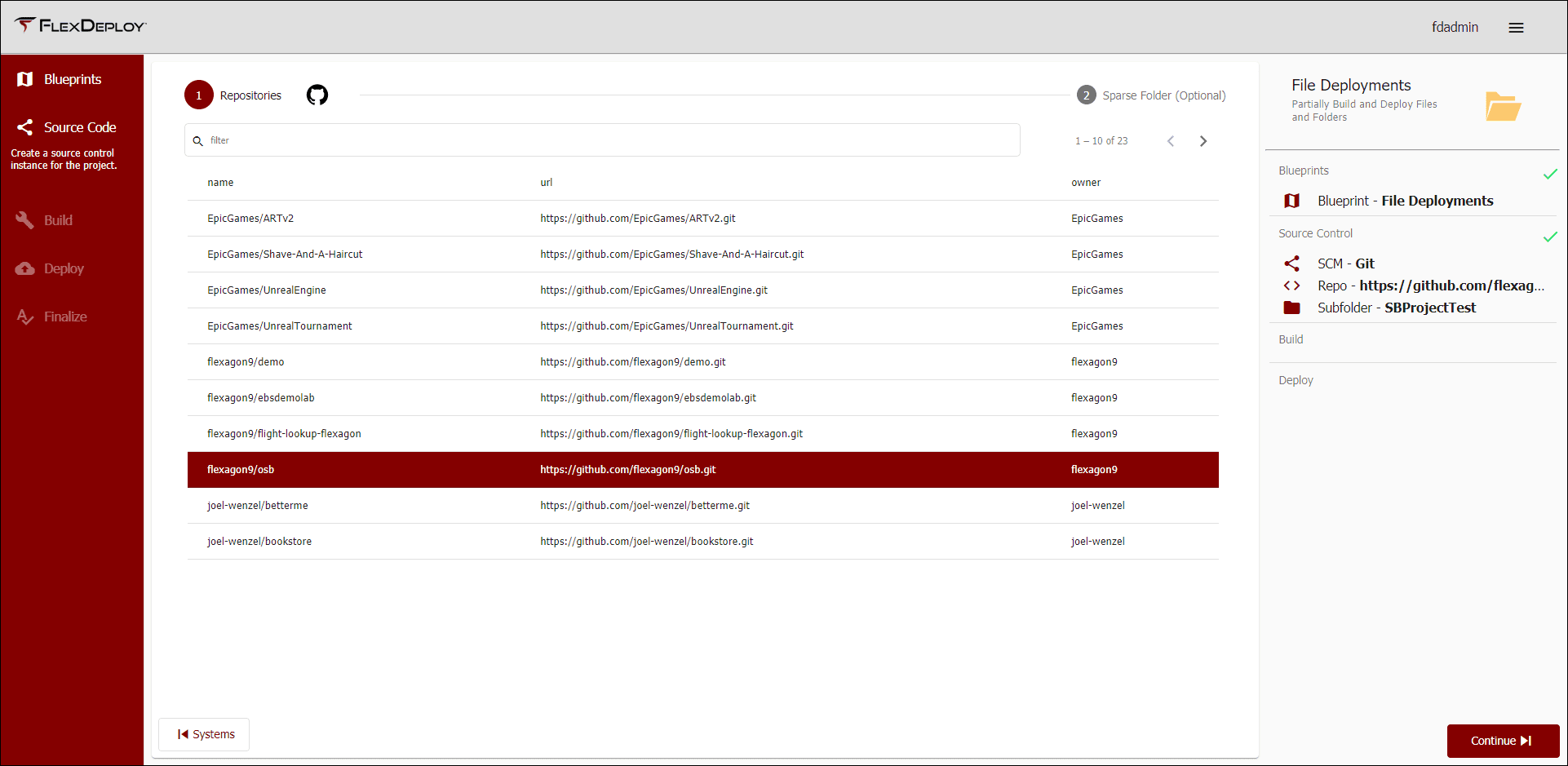
Task: Select the EpicGames/UnrealTournament repository
Action: (x=703, y=326)
